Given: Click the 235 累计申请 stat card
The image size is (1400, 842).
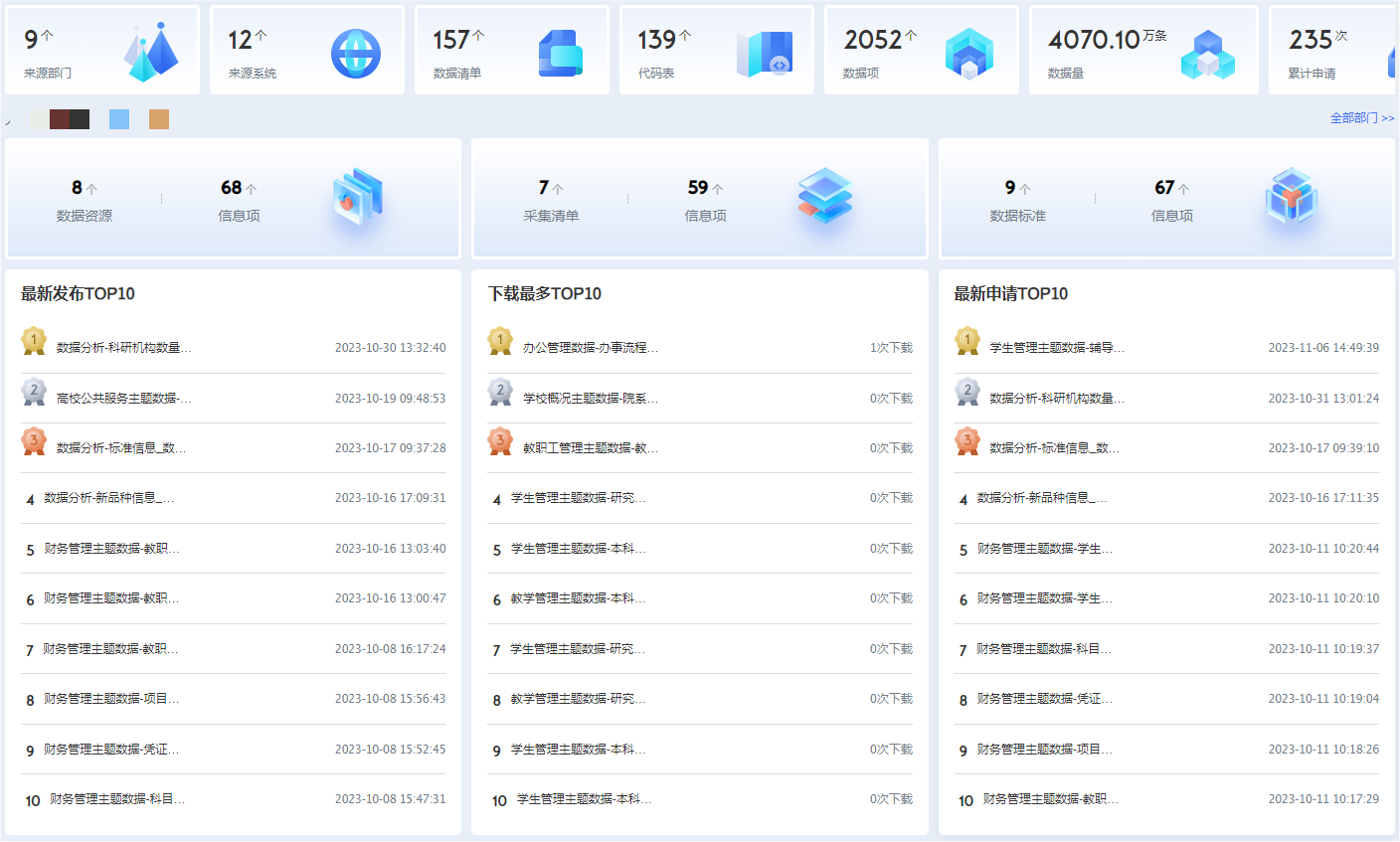Looking at the screenshot, I should [x=1332, y=52].
